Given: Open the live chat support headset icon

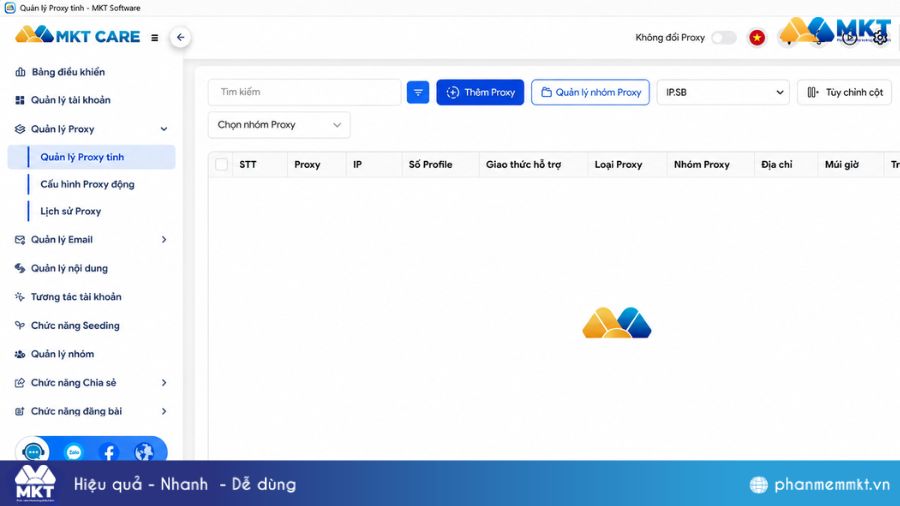Looking at the screenshot, I should pyautogui.click(x=33, y=451).
